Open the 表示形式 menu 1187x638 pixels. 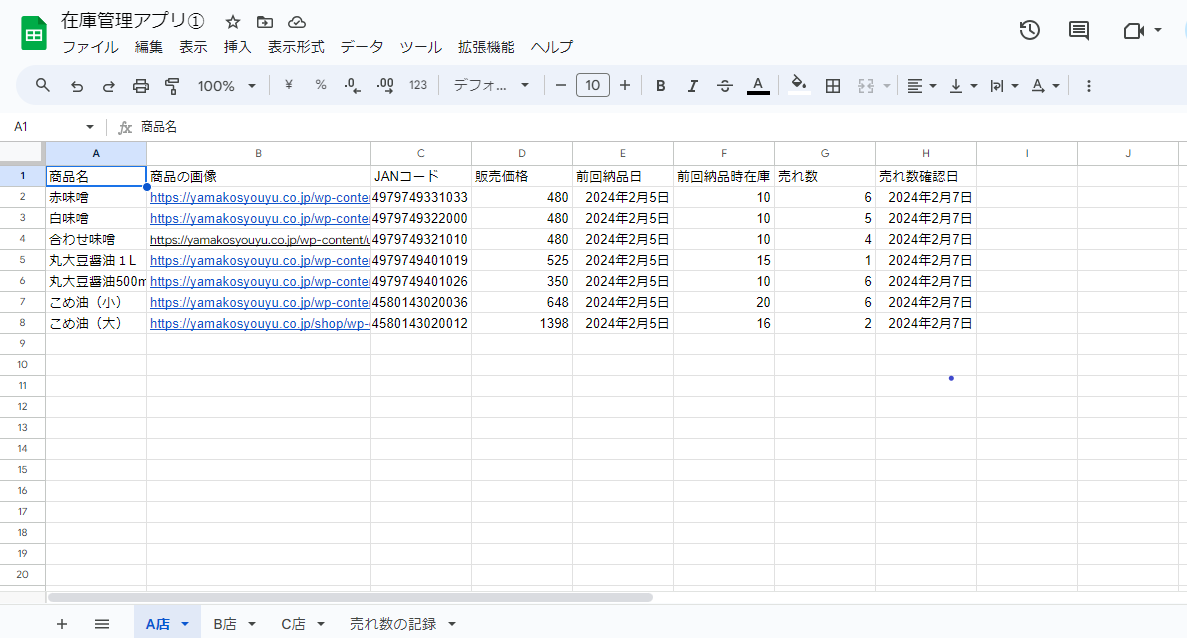tap(296, 47)
